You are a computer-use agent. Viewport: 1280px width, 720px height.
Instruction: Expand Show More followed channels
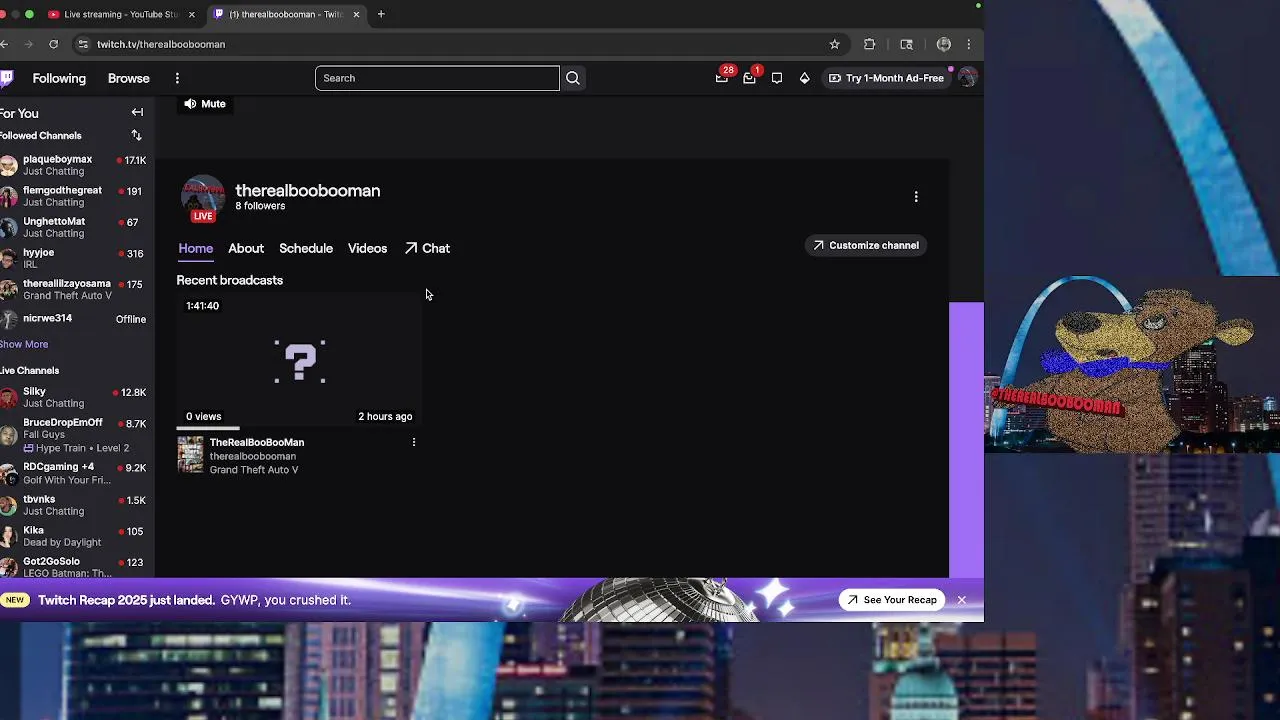(x=24, y=344)
